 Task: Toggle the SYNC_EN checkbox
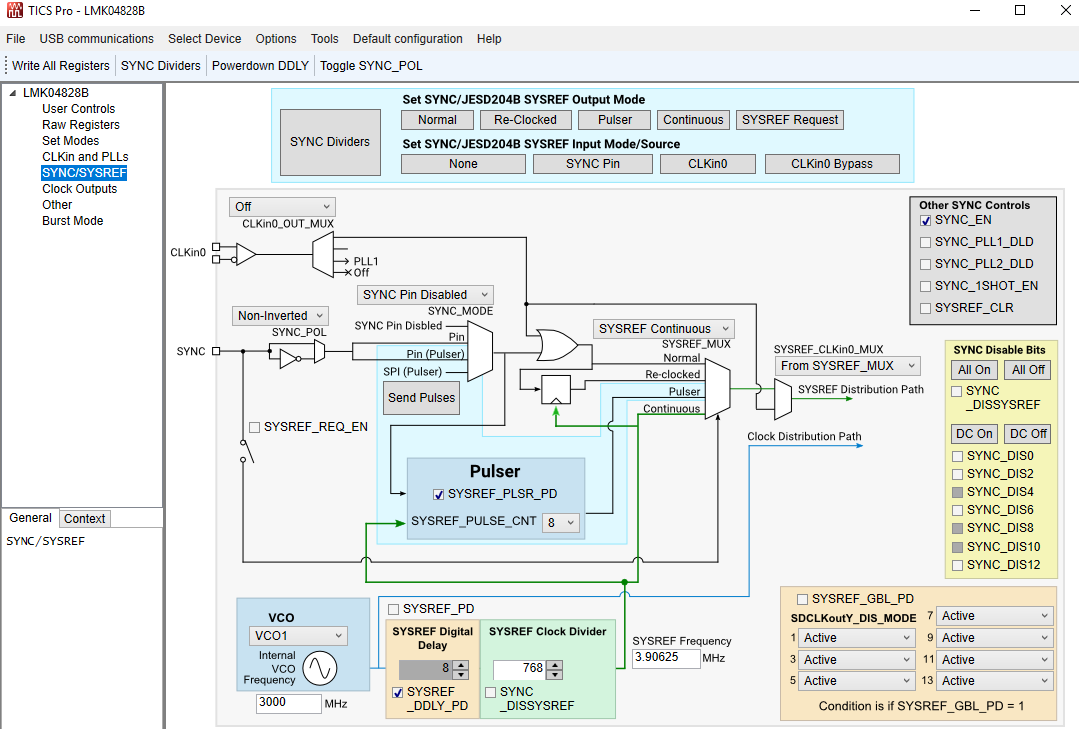tap(926, 220)
